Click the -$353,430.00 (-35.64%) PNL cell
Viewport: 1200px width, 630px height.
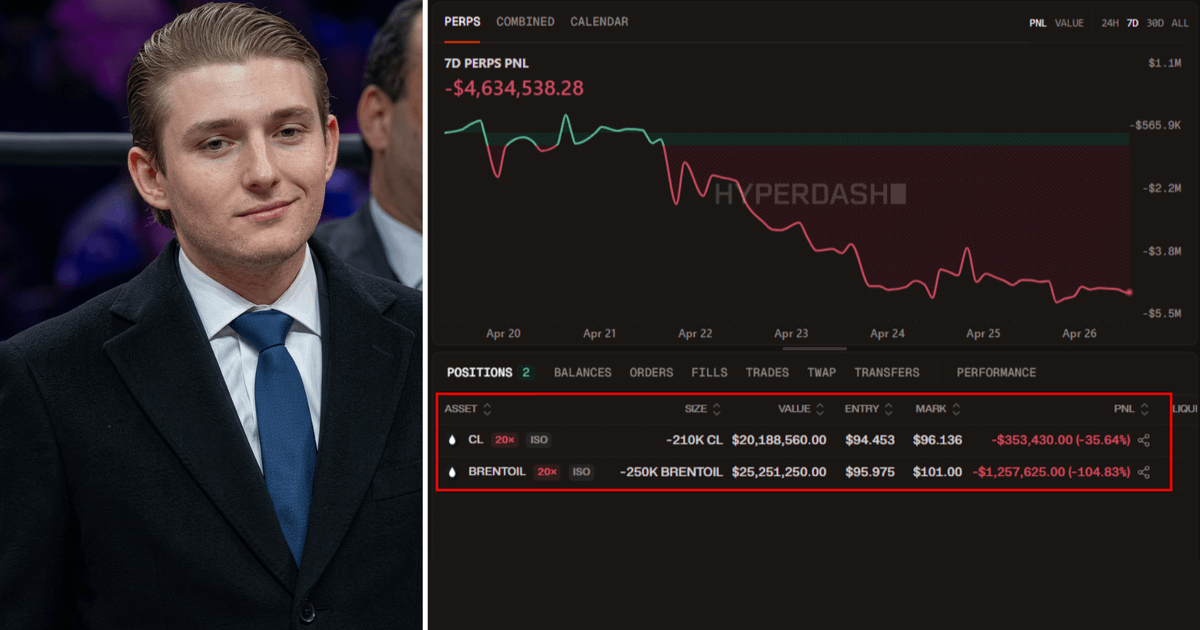(1061, 440)
